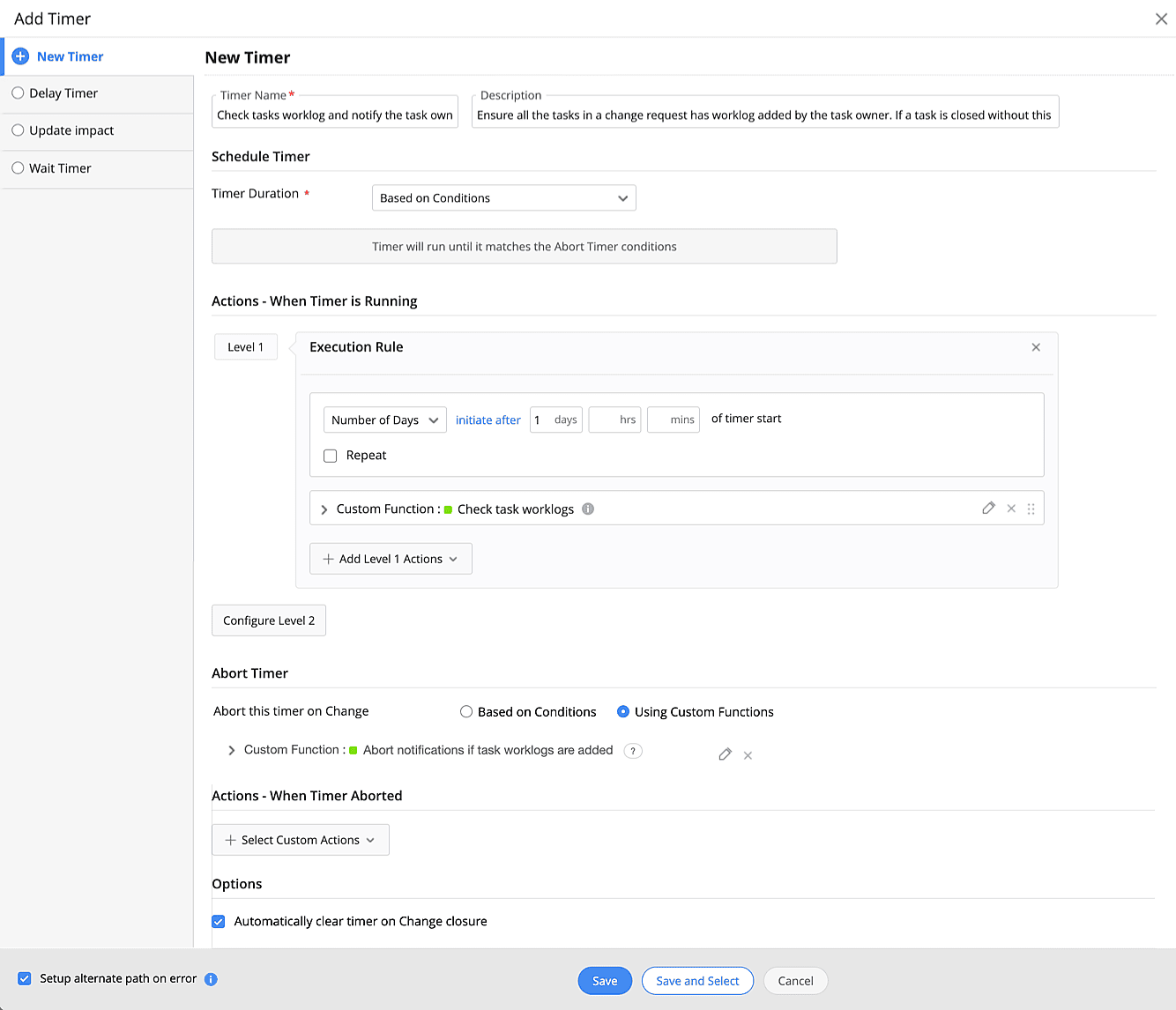Close the Execution Rule panel
Screen dimensions: 1176x1010
point(1036,347)
